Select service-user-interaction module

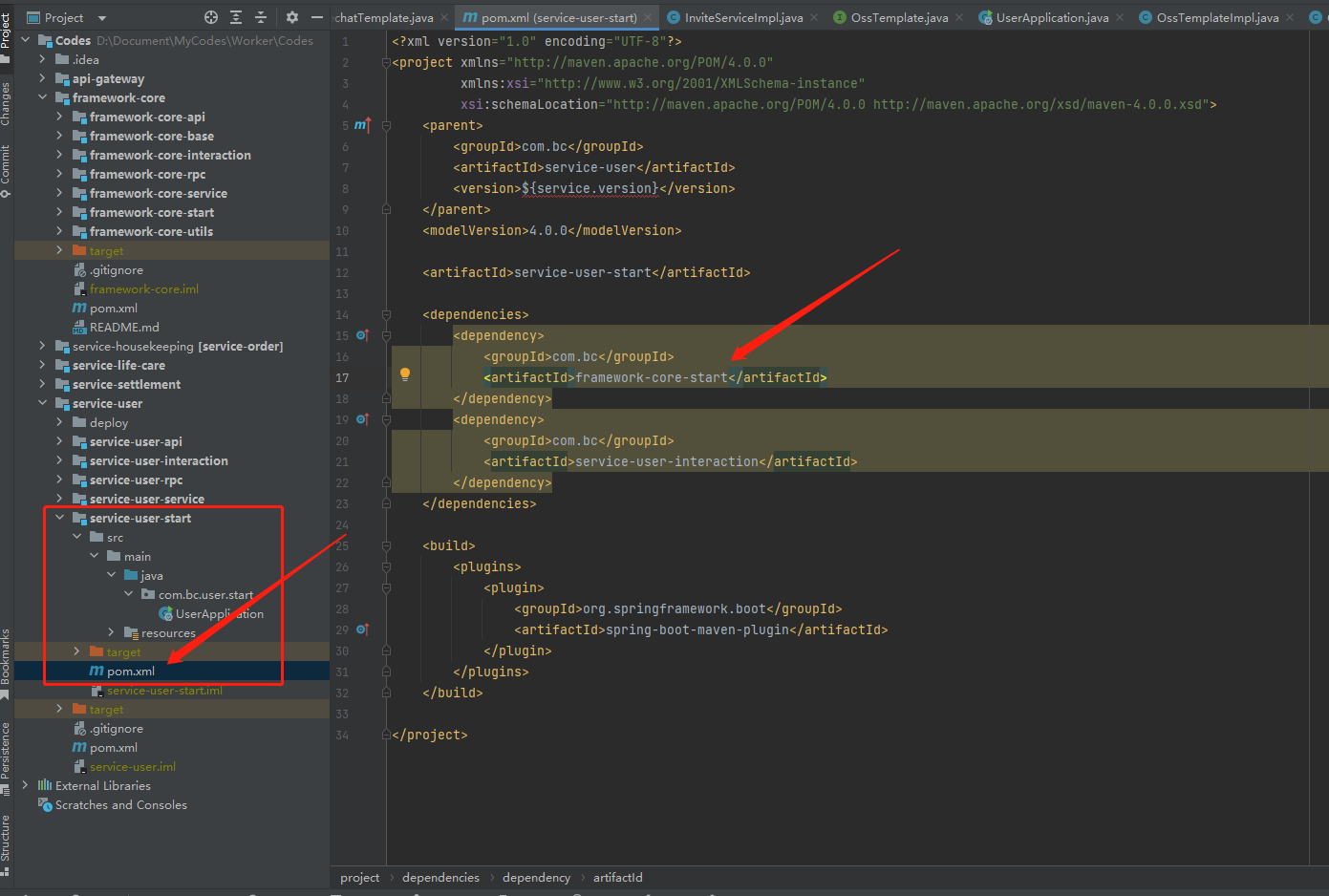[x=159, y=460]
